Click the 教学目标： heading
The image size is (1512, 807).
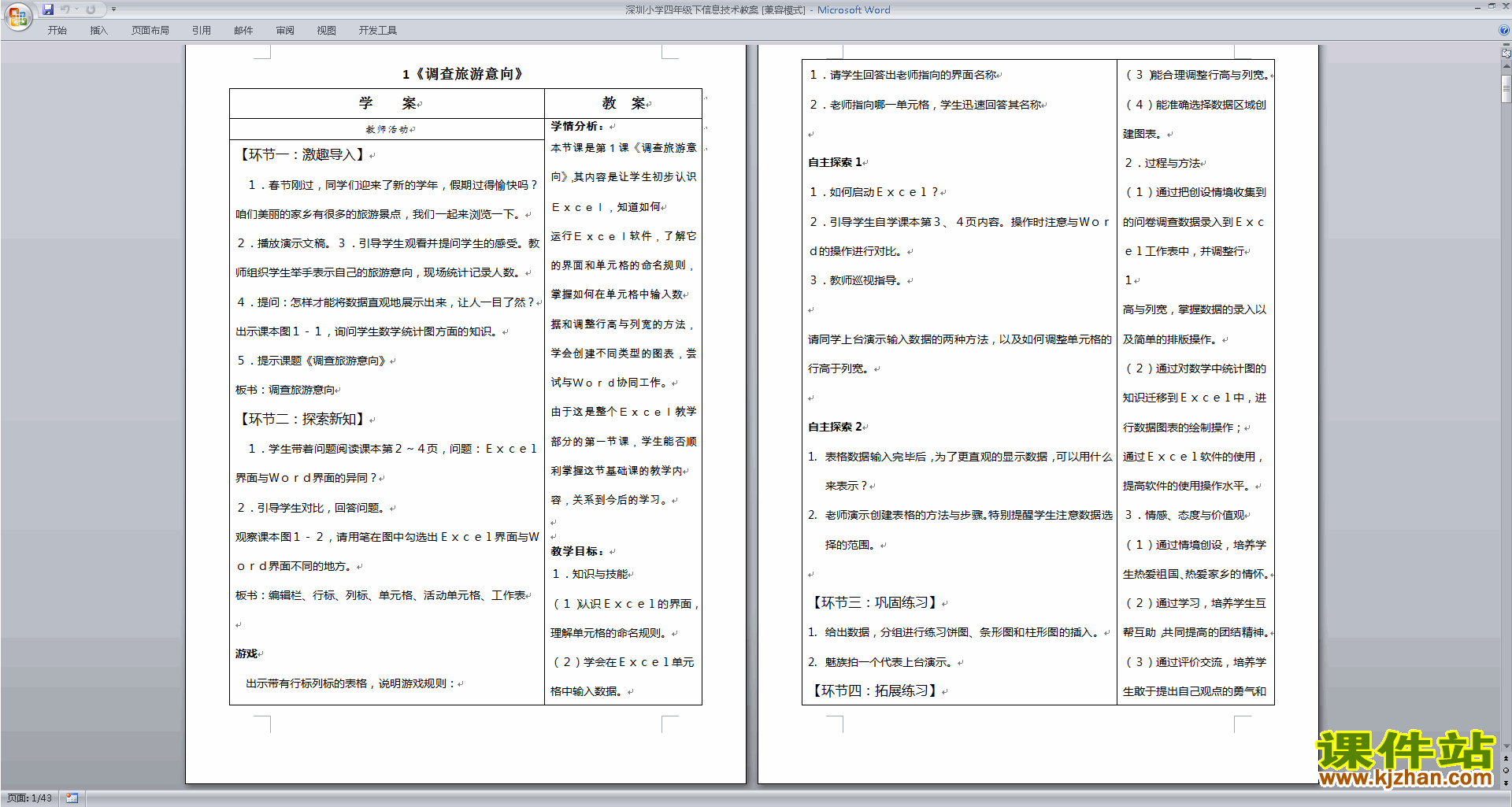(x=578, y=551)
